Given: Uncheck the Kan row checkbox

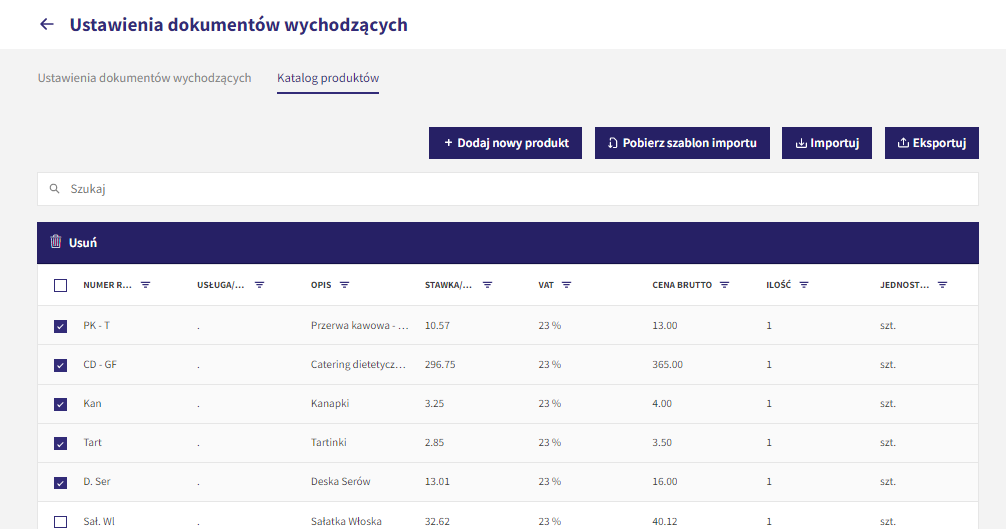Looking at the screenshot, I should click(60, 405).
